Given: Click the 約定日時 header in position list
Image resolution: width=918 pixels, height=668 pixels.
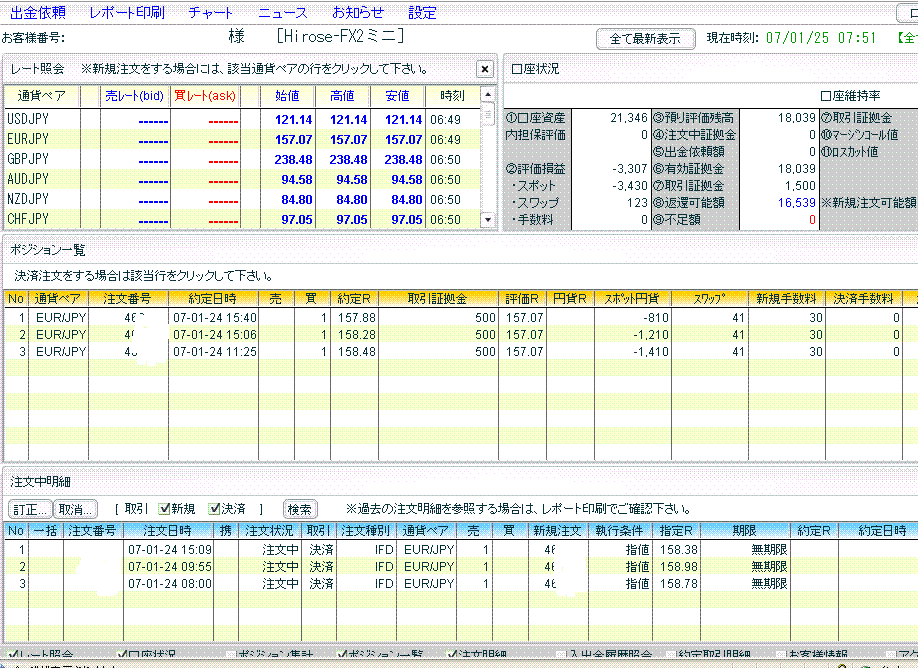Looking at the screenshot, I should click(213, 299).
